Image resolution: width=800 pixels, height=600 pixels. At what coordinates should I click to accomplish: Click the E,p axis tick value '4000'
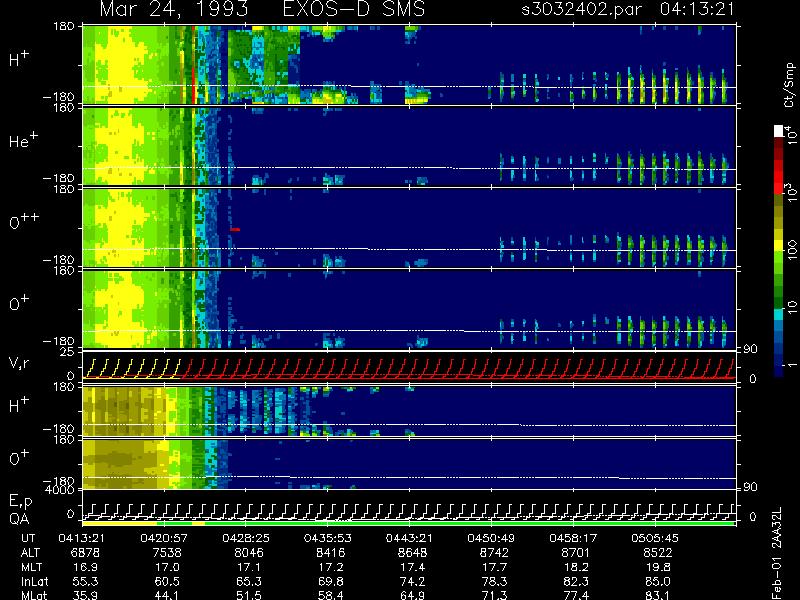point(60,489)
